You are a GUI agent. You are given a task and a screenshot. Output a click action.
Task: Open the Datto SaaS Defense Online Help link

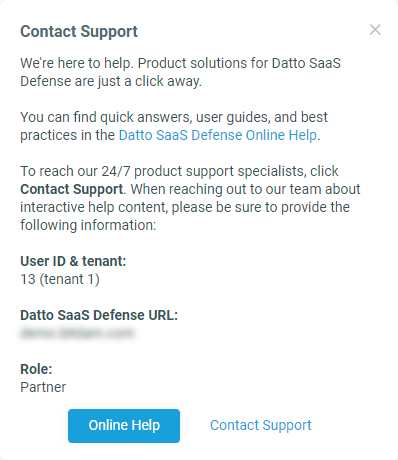point(218,135)
